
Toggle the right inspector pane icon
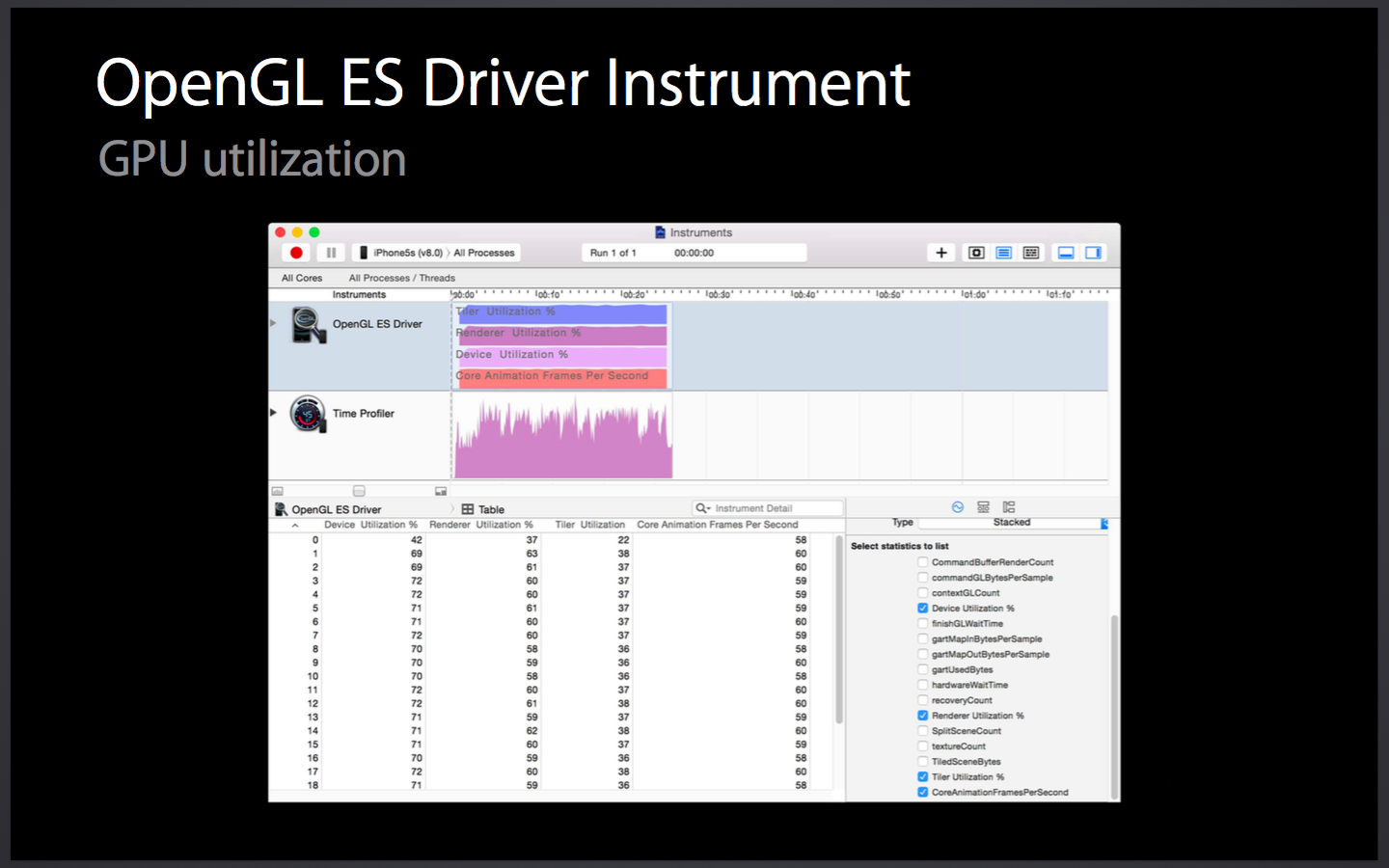pos(1093,253)
